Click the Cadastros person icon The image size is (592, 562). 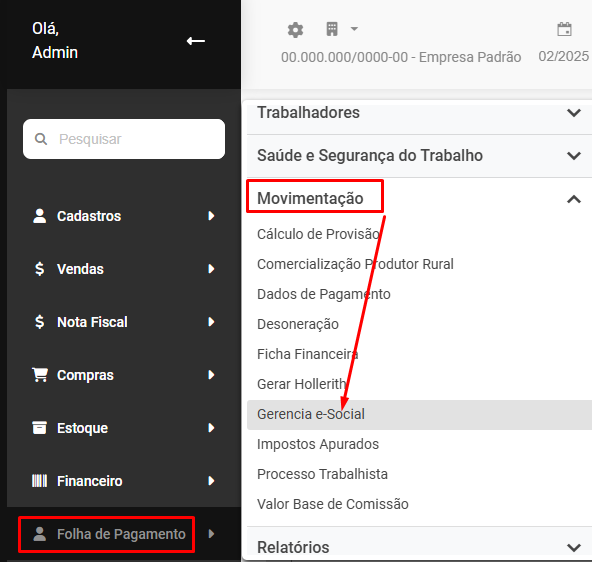pyautogui.click(x=40, y=216)
